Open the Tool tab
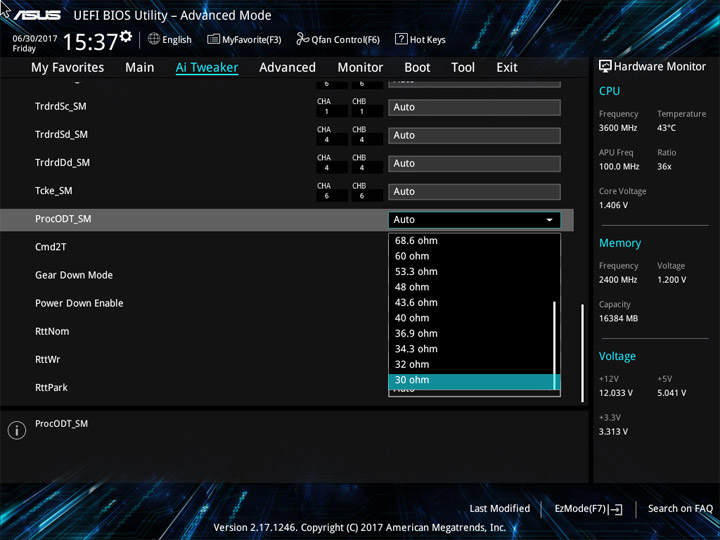The width and height of the screenshot is (720, 540). (463, 68)
